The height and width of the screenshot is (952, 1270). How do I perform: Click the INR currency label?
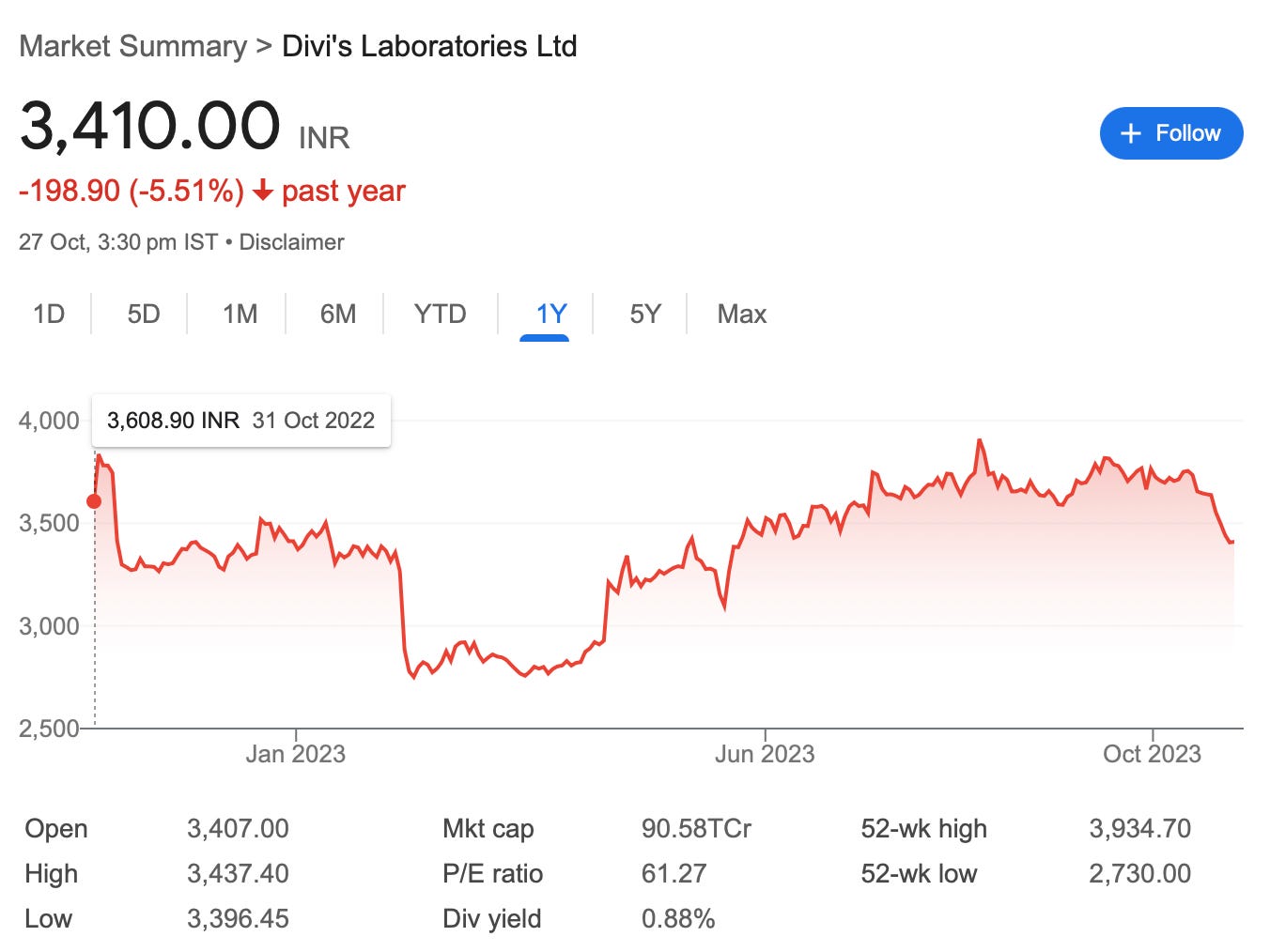[x=324, y=138]
